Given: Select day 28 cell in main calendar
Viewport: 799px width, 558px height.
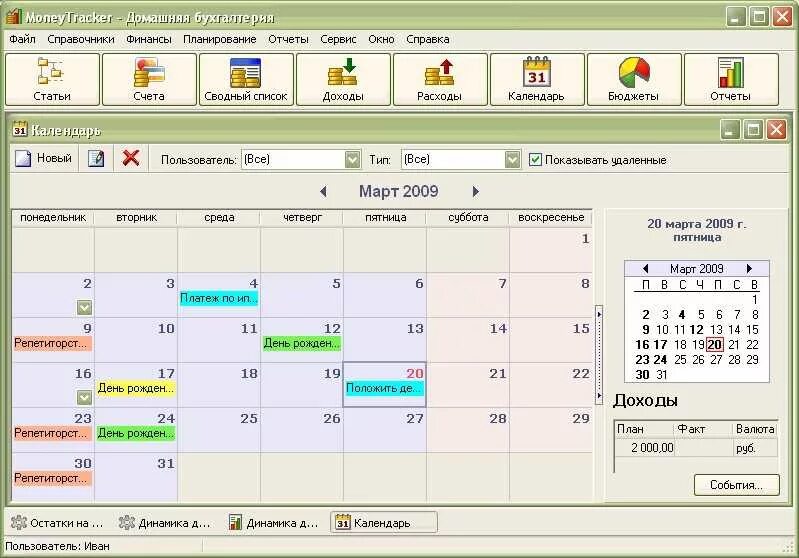Looking at the screenshot, I should click(x=468, y=430).
